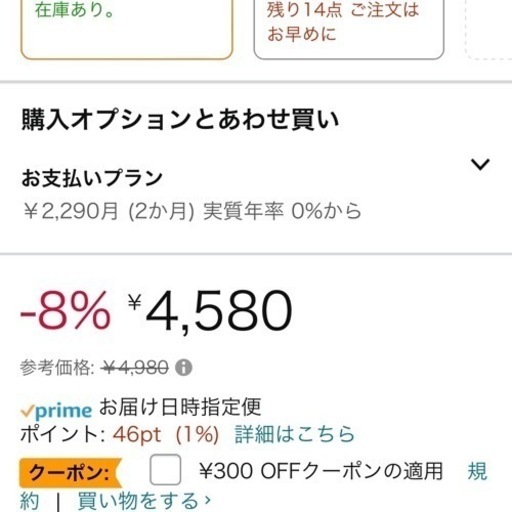Viewport: 512px width, 512px height.
Task: Expand the お支払いプラン chevron
Action: click(480, 164)
